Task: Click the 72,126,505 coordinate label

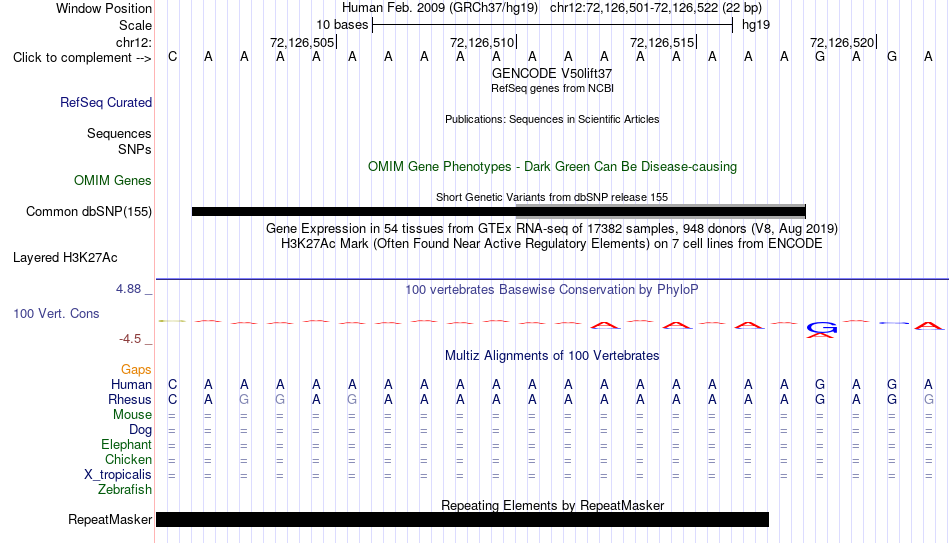Action: coord(302,42)
